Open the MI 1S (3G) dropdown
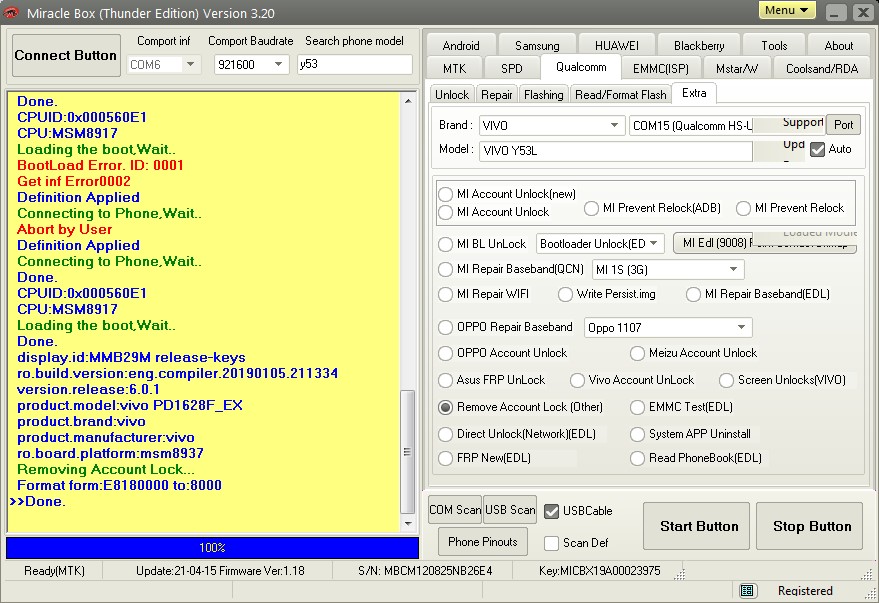This screenshot has width=879, height=603. point(733,270)
